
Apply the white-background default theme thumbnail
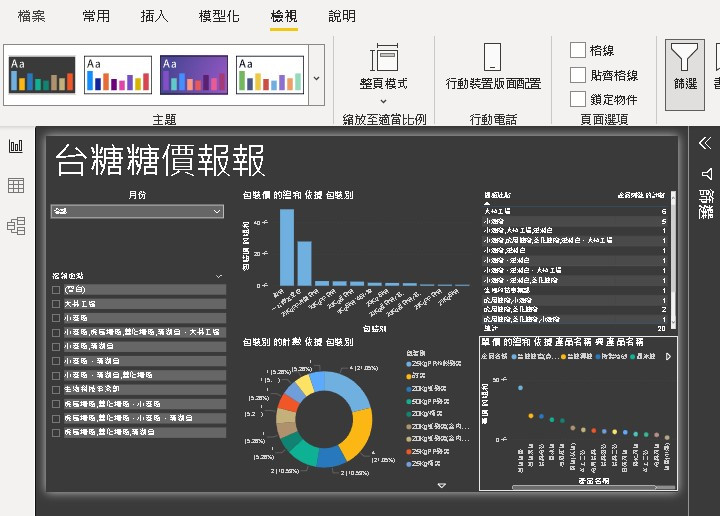coord(118,75)
